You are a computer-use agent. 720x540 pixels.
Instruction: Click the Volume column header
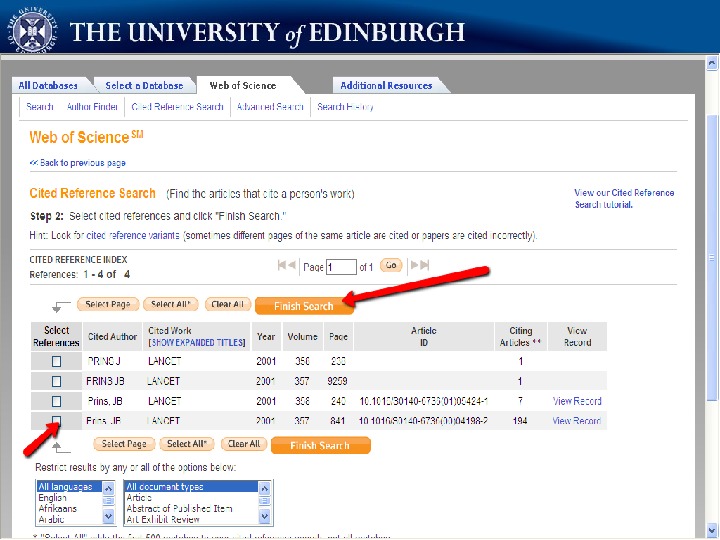(x=302, y=337)
